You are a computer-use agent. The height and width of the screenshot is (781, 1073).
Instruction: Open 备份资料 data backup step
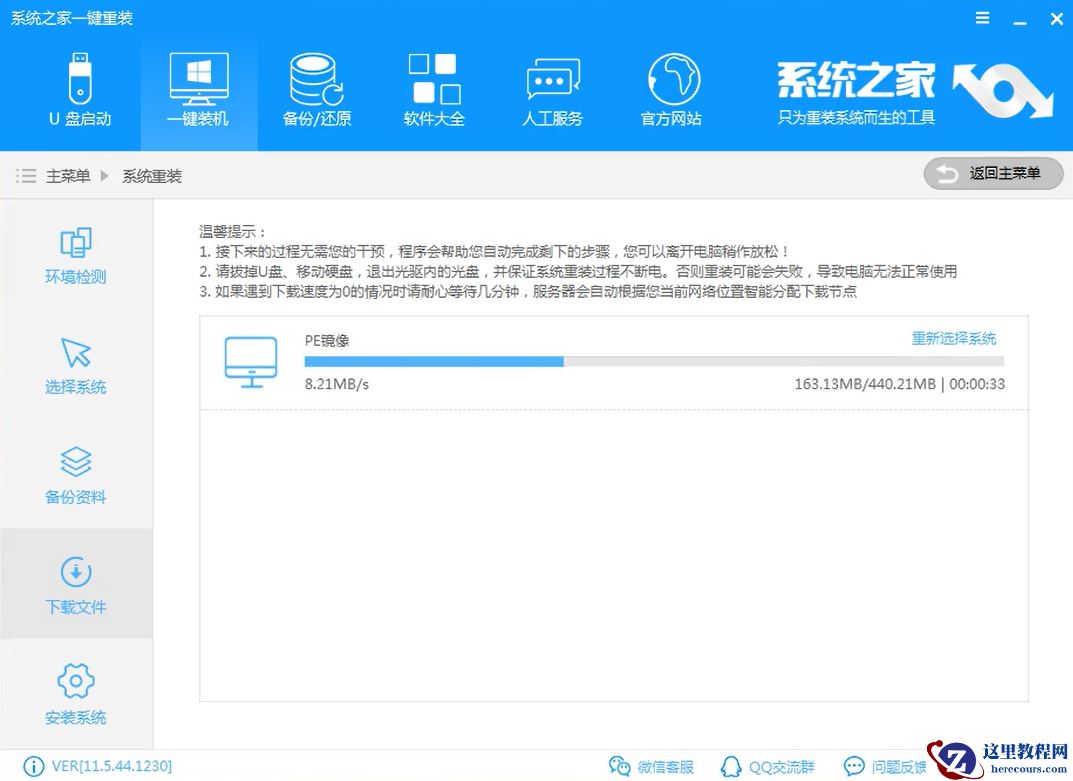(75, 473)
